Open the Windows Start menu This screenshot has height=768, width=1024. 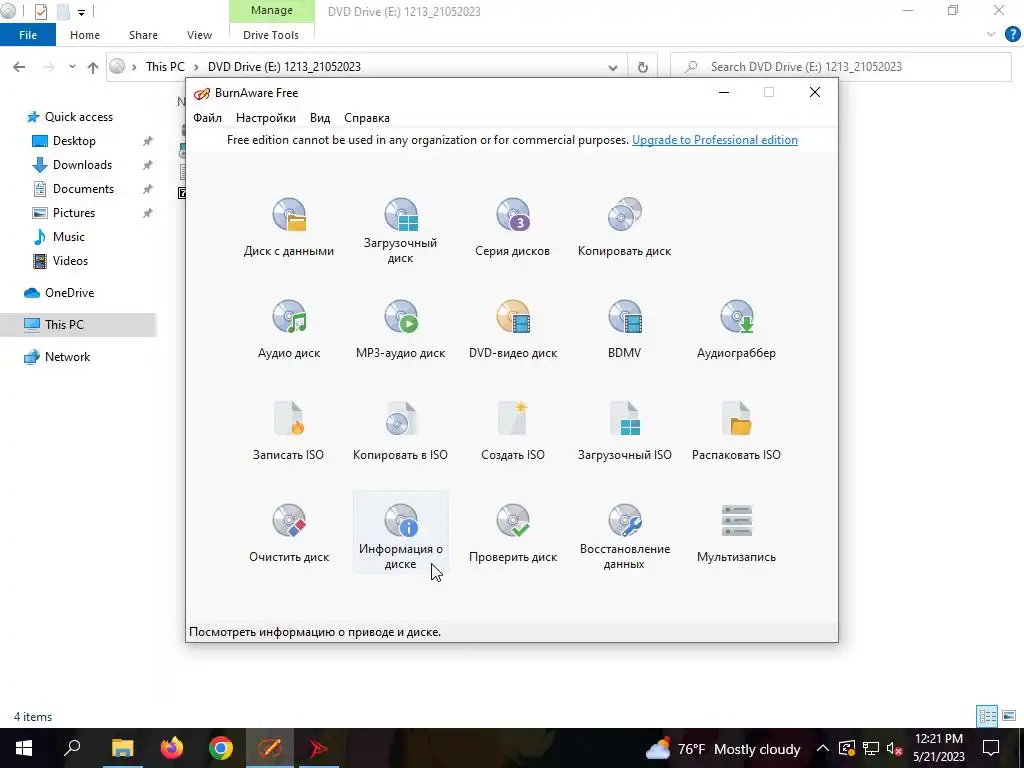tap(24, 748)
